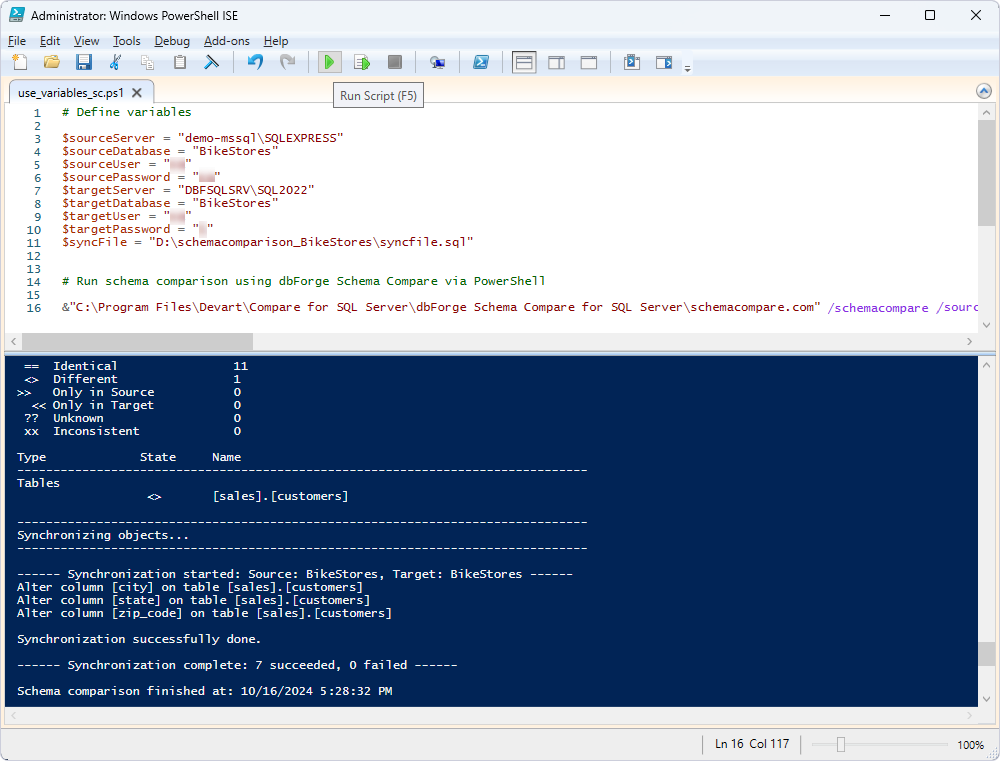This screenshot has width=1000, height=761.
Task: Open the File menu
Action: 17,41
